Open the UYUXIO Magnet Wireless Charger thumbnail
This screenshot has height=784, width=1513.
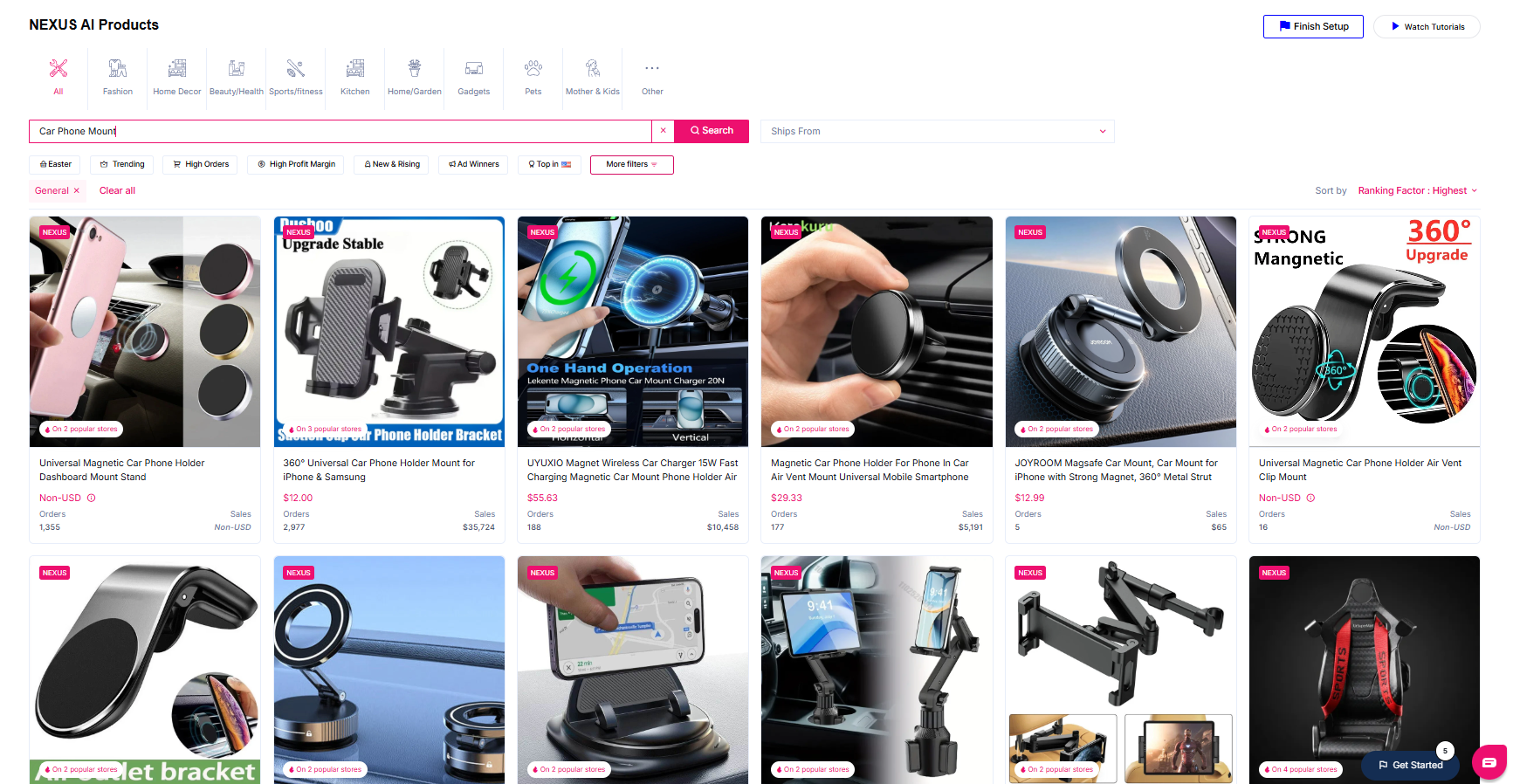(x=633, y=332)
